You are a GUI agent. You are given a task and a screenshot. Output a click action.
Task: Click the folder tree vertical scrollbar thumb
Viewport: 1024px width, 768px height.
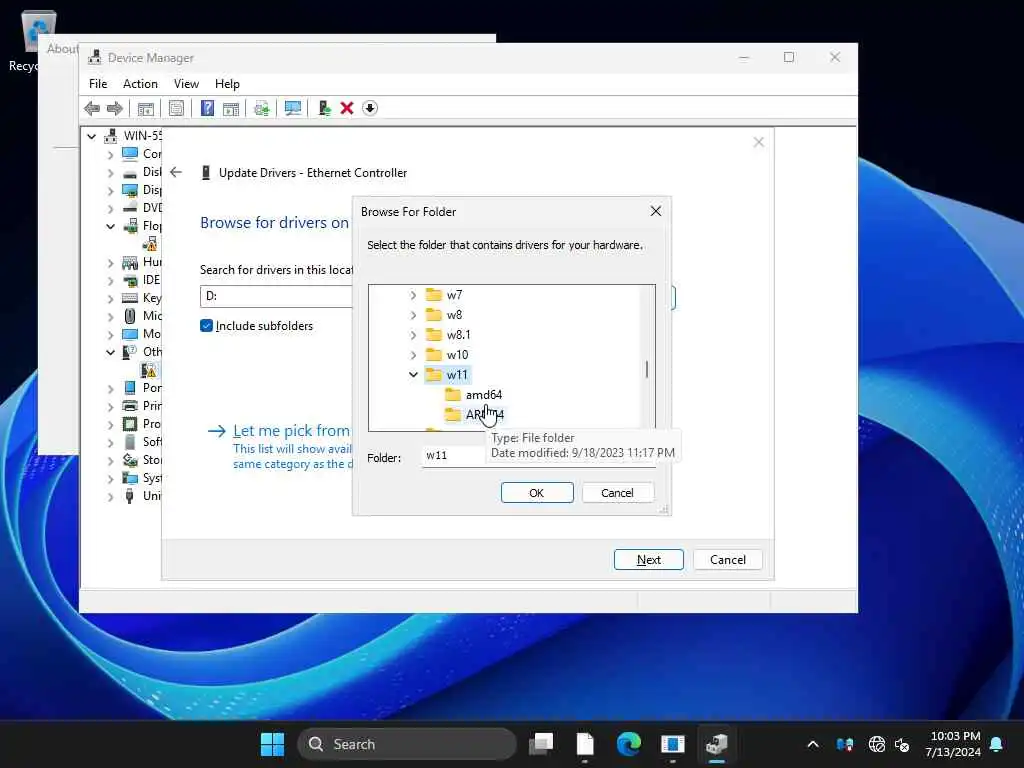[647, 370]
